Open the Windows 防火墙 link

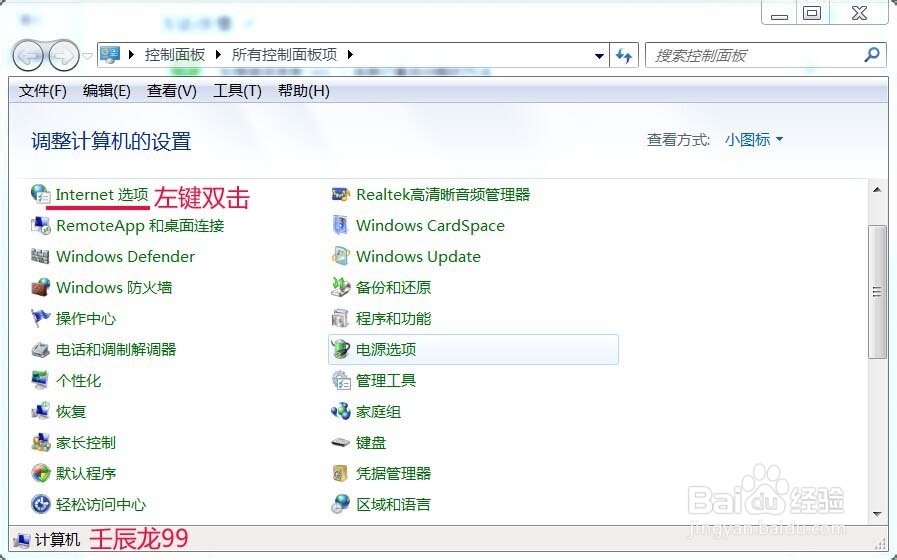[114, 287]
